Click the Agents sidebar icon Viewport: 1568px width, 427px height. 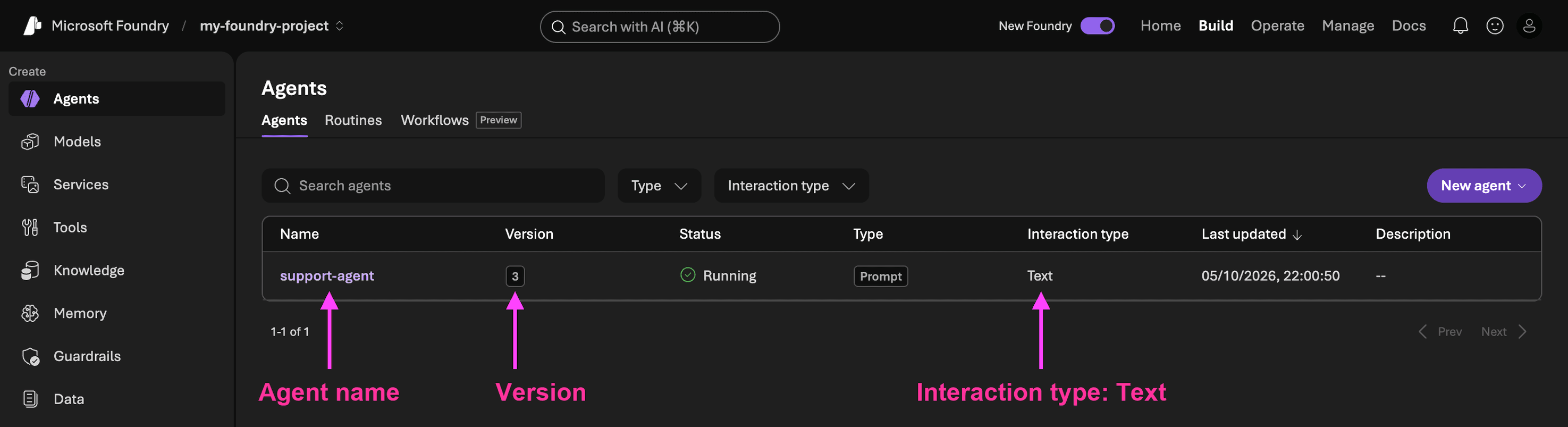30,99
